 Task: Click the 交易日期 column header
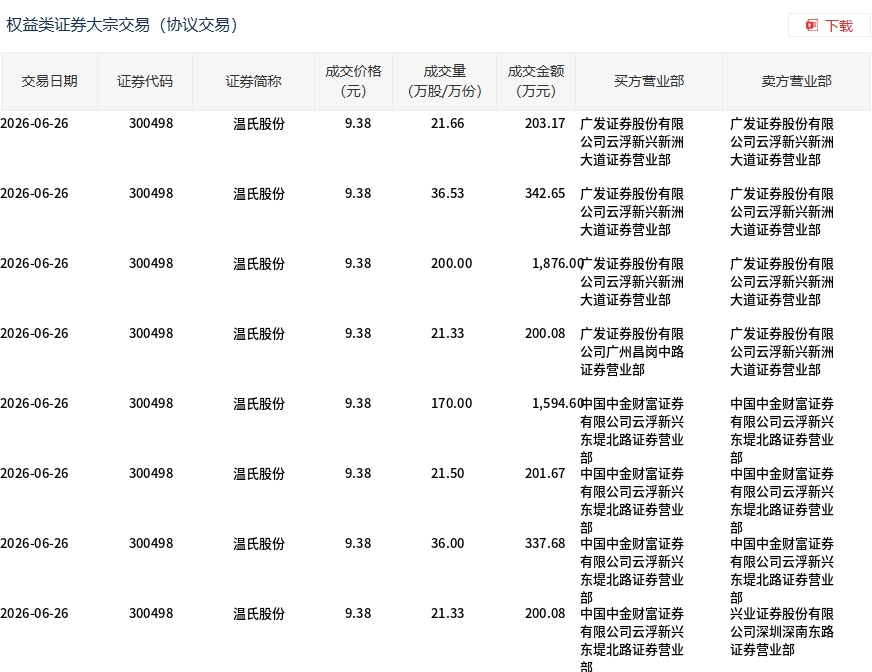pos(49,81)
